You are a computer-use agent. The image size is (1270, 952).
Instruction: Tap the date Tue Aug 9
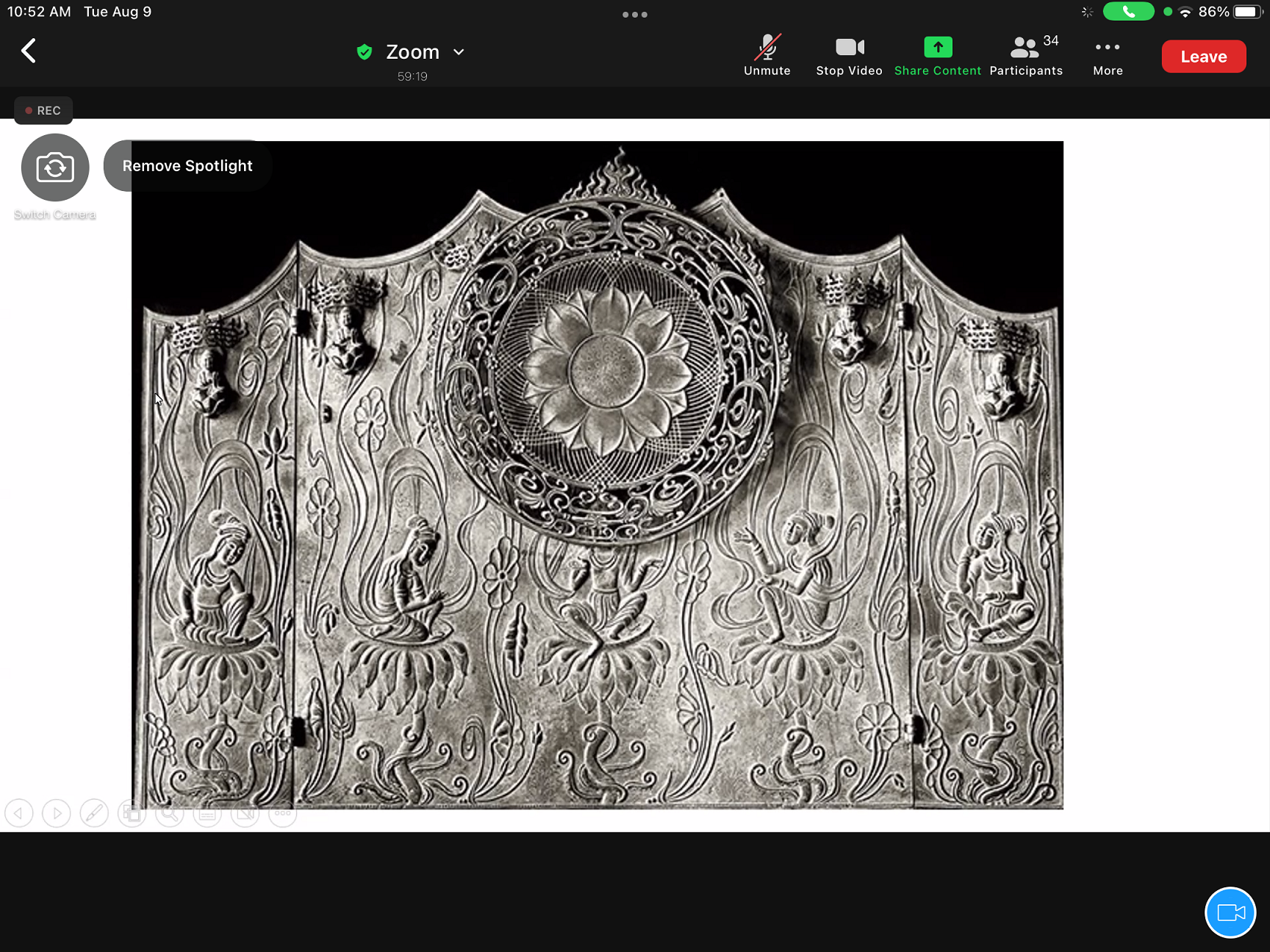point(118,12)
